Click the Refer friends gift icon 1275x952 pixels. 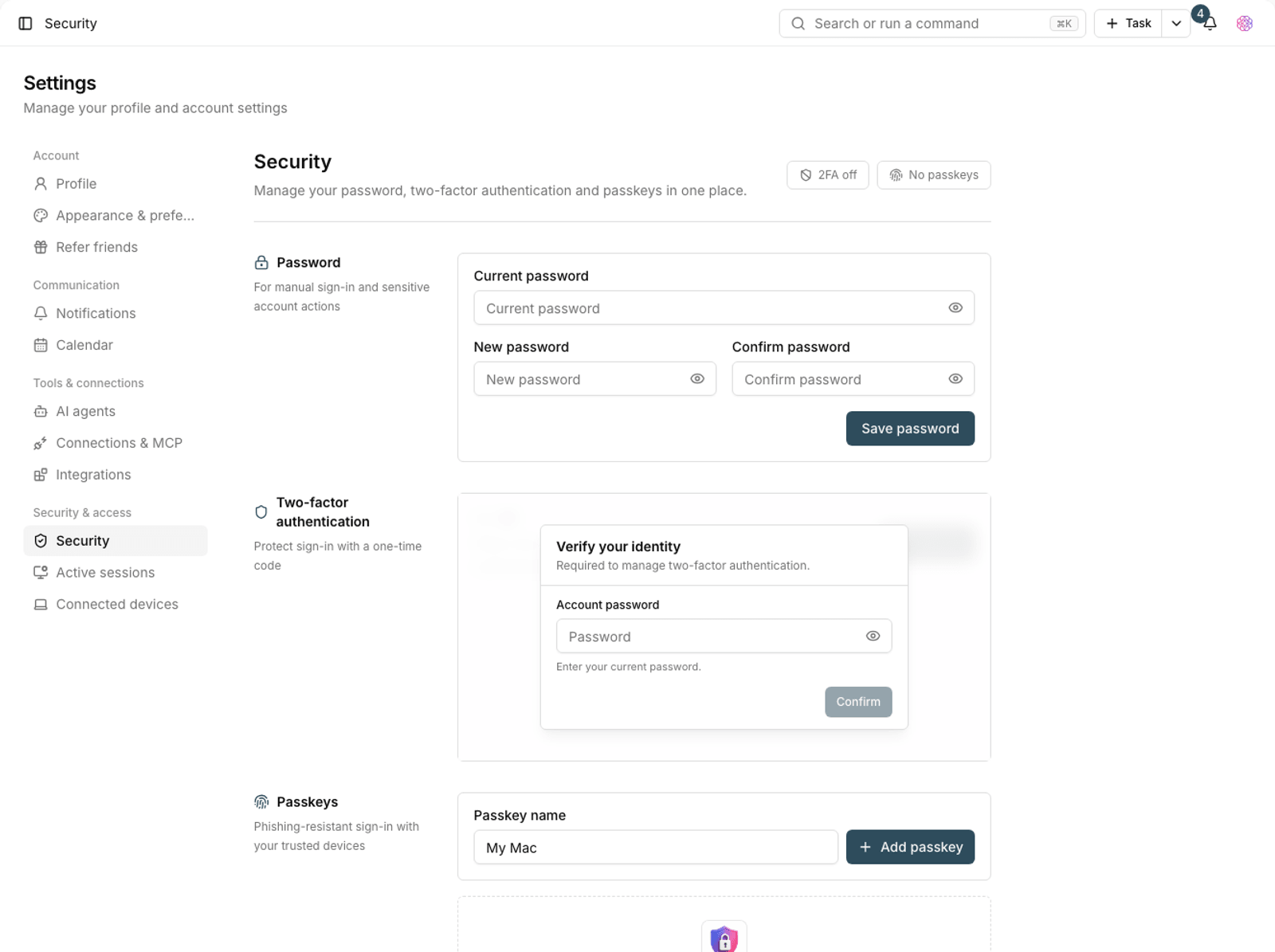tap(41, 247)
